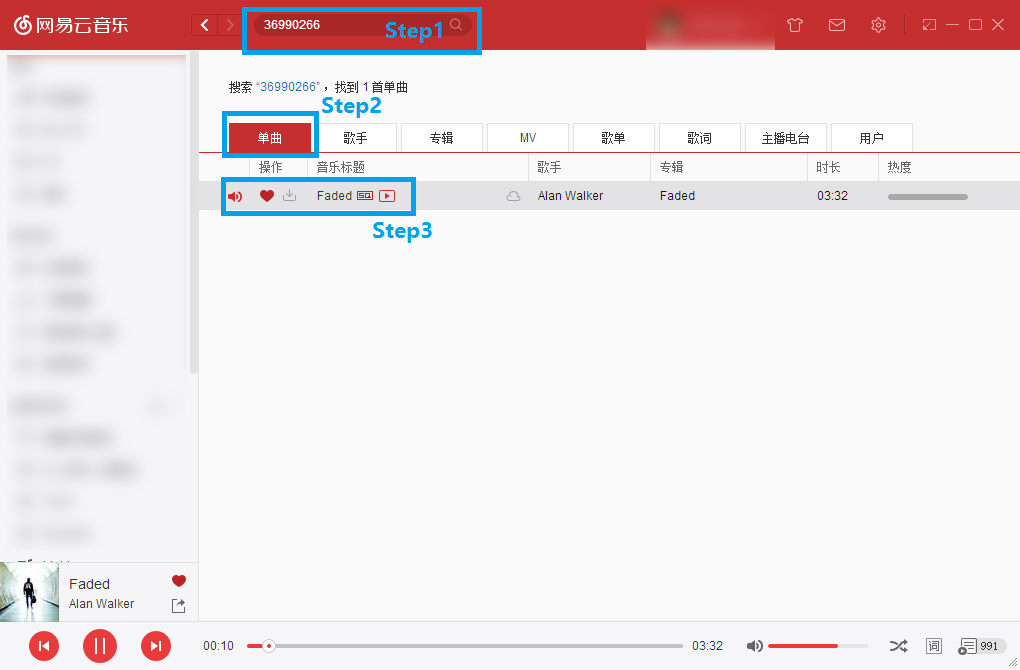This screenshot has width=1020, height=670.
Task: Toggle the heart like in Faded row
Action: pyautogui.click(x=267, y=195)
